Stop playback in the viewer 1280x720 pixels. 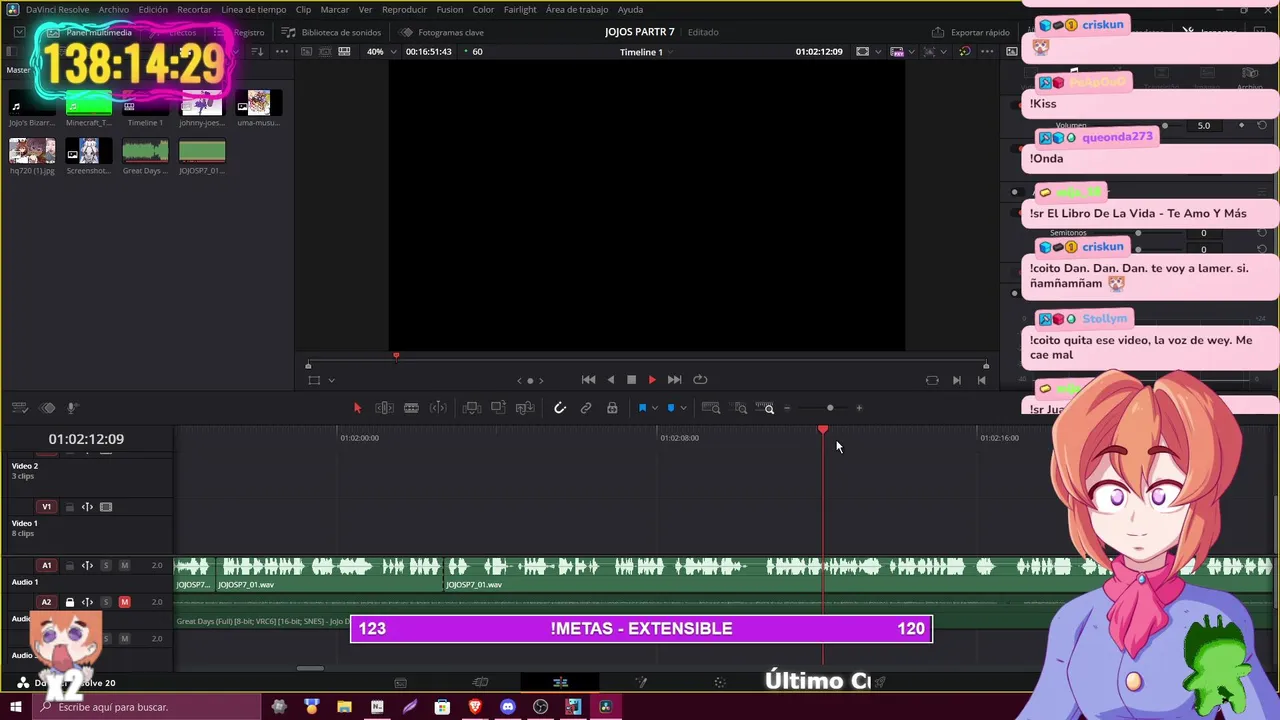(631, 380)
